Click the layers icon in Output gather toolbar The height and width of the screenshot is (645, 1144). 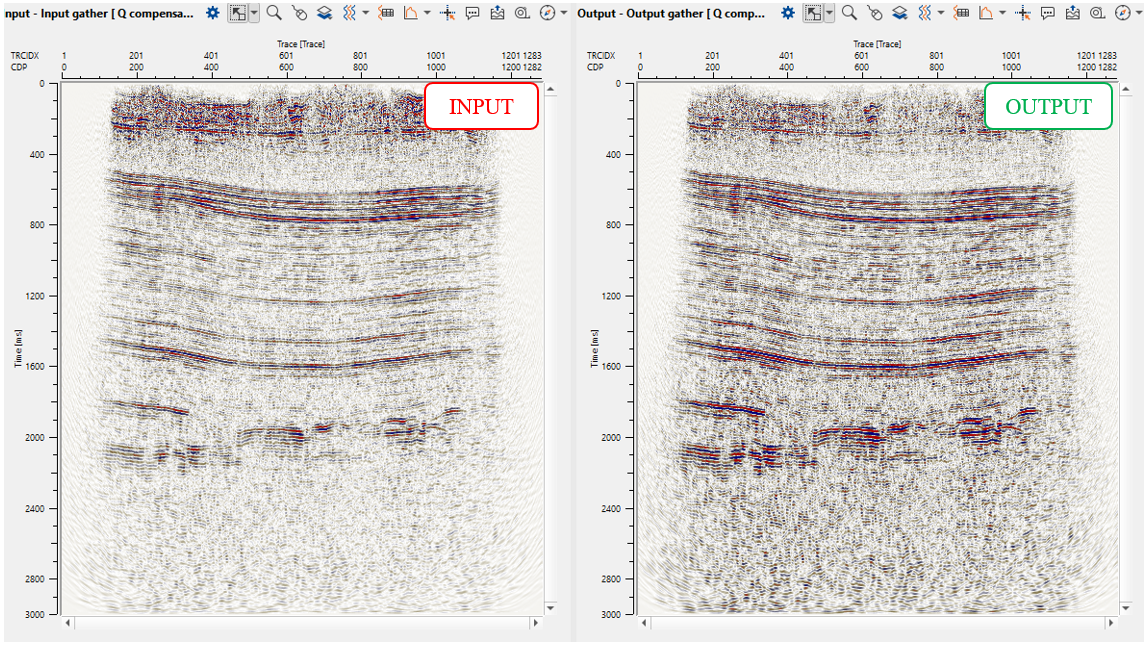900,13
